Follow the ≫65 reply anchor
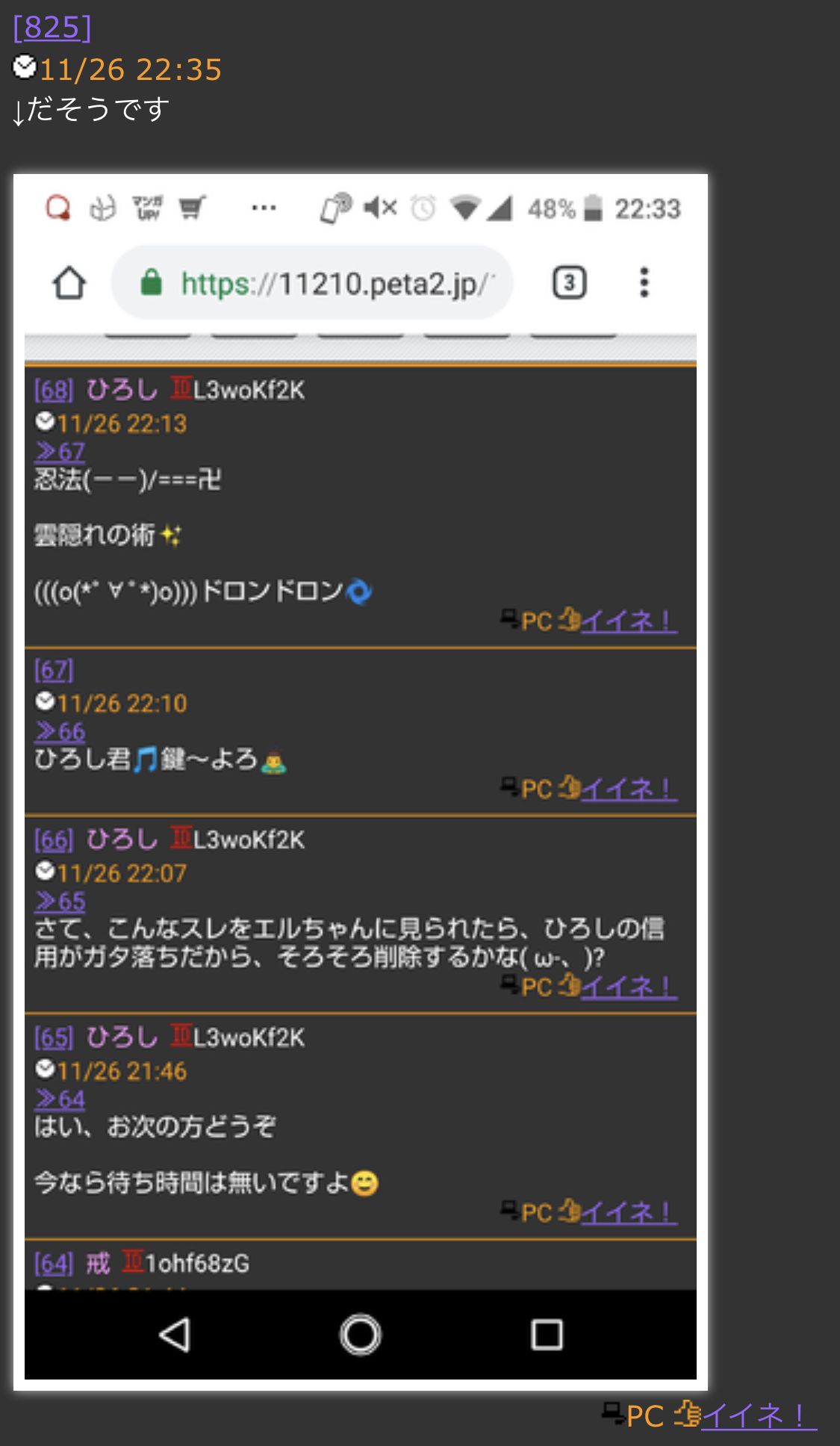840x1446 pixels. point(60,902)
